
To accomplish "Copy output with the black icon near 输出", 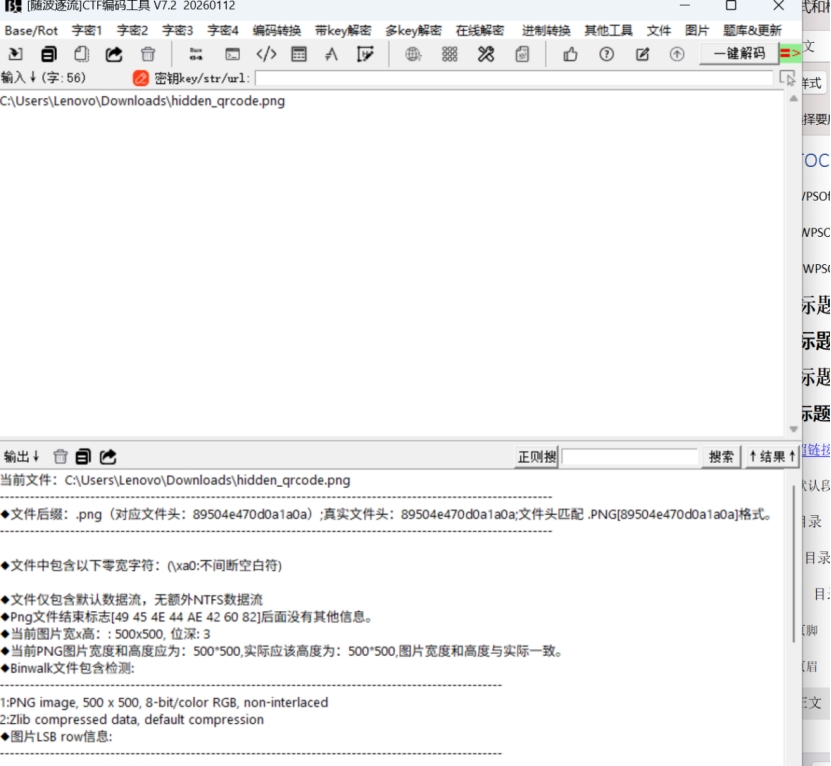I will (83, 456).
